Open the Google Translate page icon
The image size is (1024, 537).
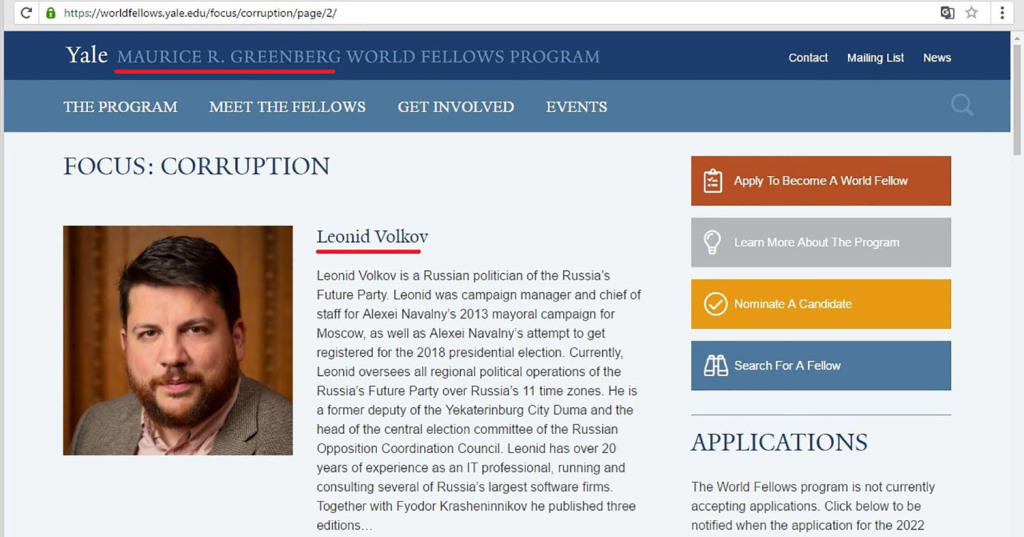click(x=947, y=13)
